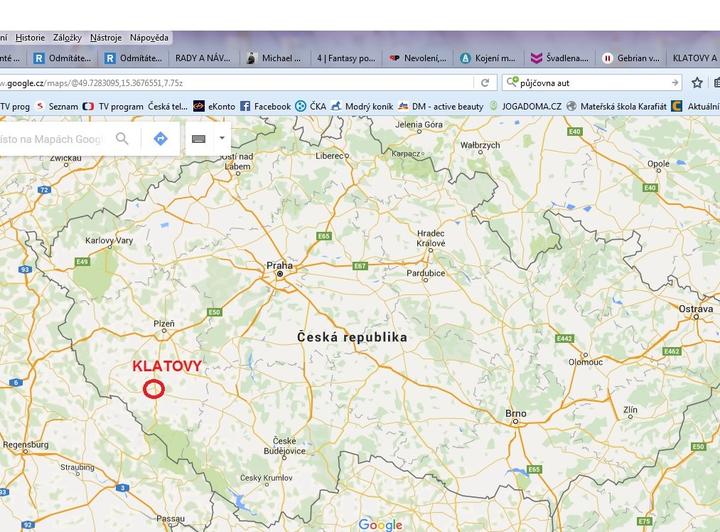The image size is (720, 532).
Task: Open the Facebook bookmark
Action: pyautogui.click(x=265, y=106)
